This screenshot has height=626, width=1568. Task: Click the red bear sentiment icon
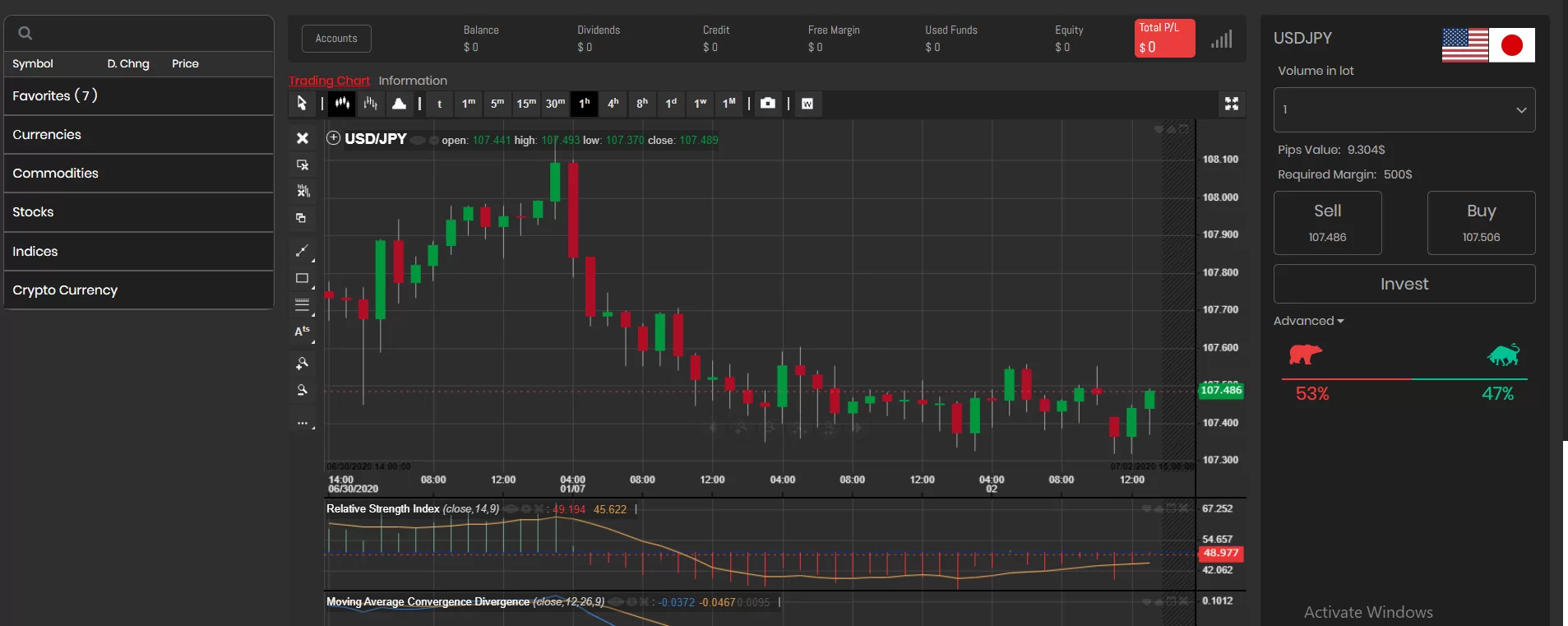[1305, 355]
